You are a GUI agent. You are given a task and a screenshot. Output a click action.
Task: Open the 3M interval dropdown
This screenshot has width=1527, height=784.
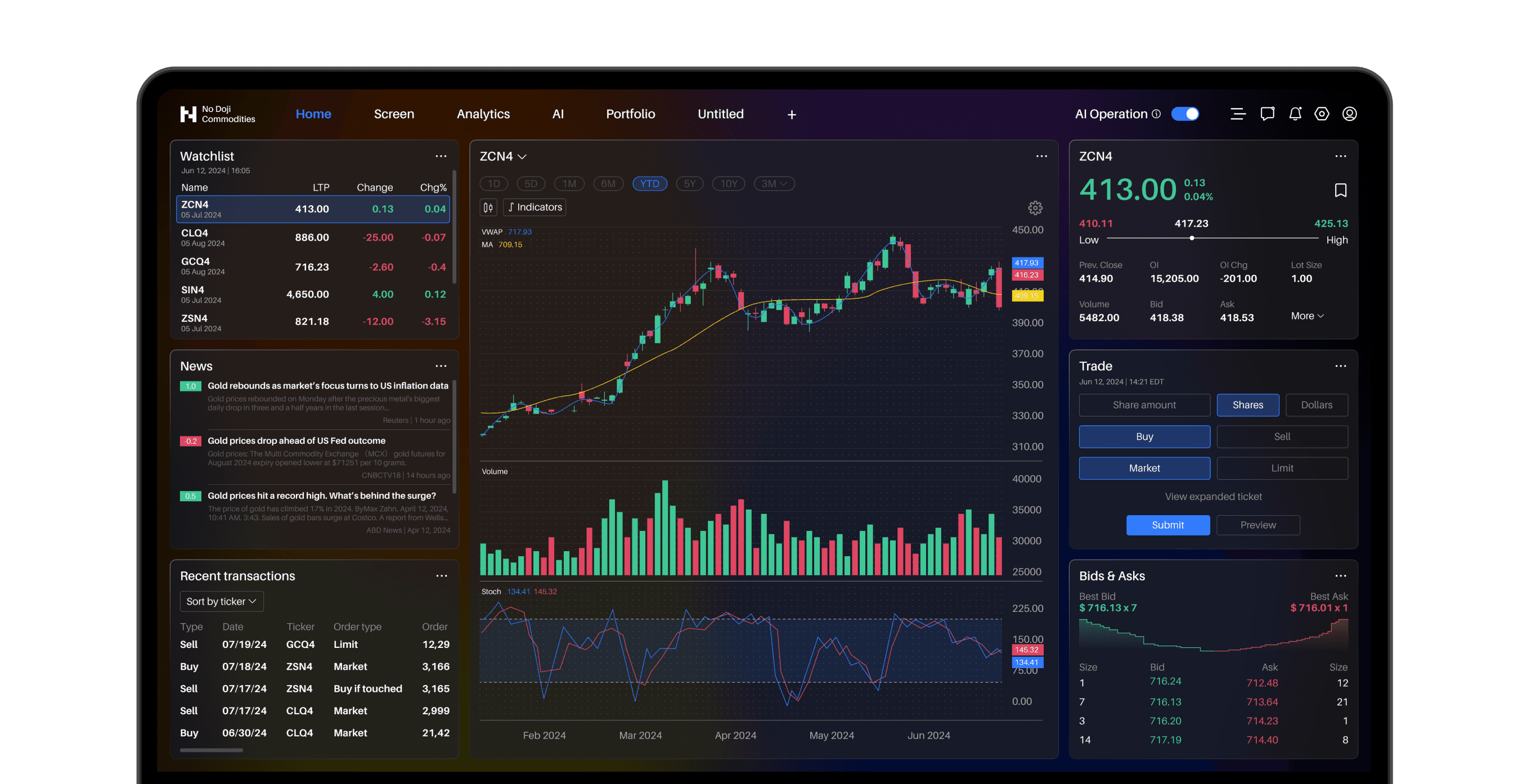[774, 184]
